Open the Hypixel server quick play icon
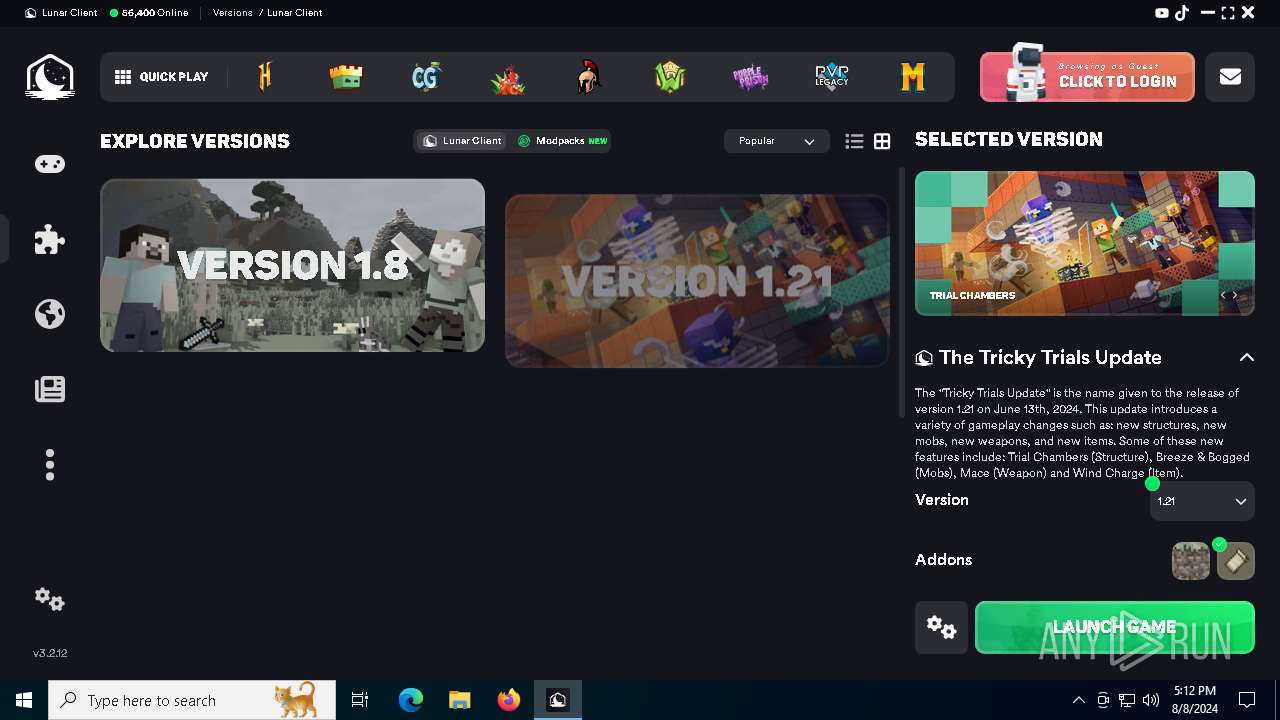Image resolution: width=1280 pixels, height=720 pixels. click(x=265, y=77)
